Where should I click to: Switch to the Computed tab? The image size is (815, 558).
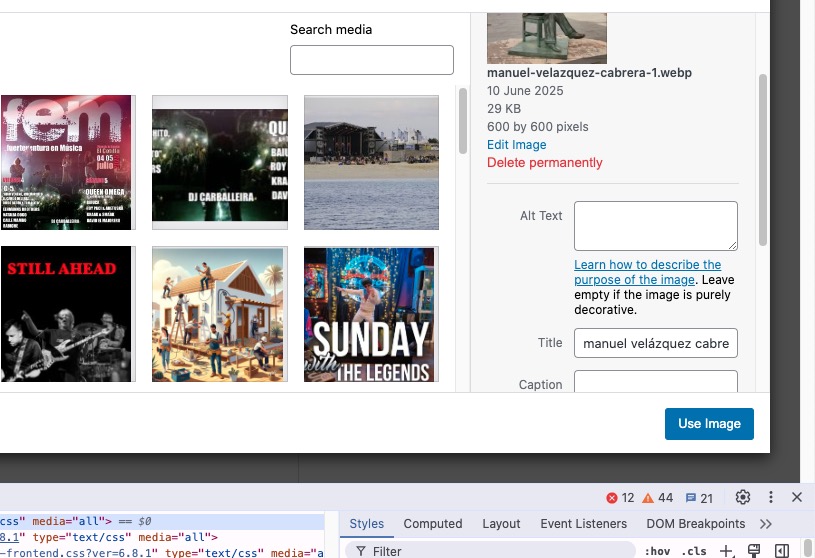(432, 523)
